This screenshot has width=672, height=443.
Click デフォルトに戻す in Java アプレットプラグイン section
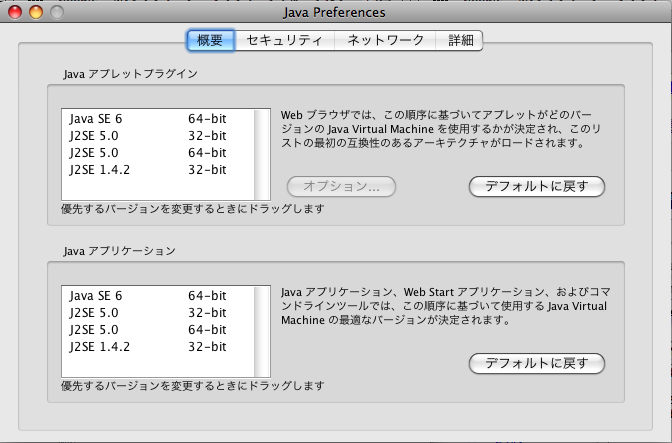point(537,186)
